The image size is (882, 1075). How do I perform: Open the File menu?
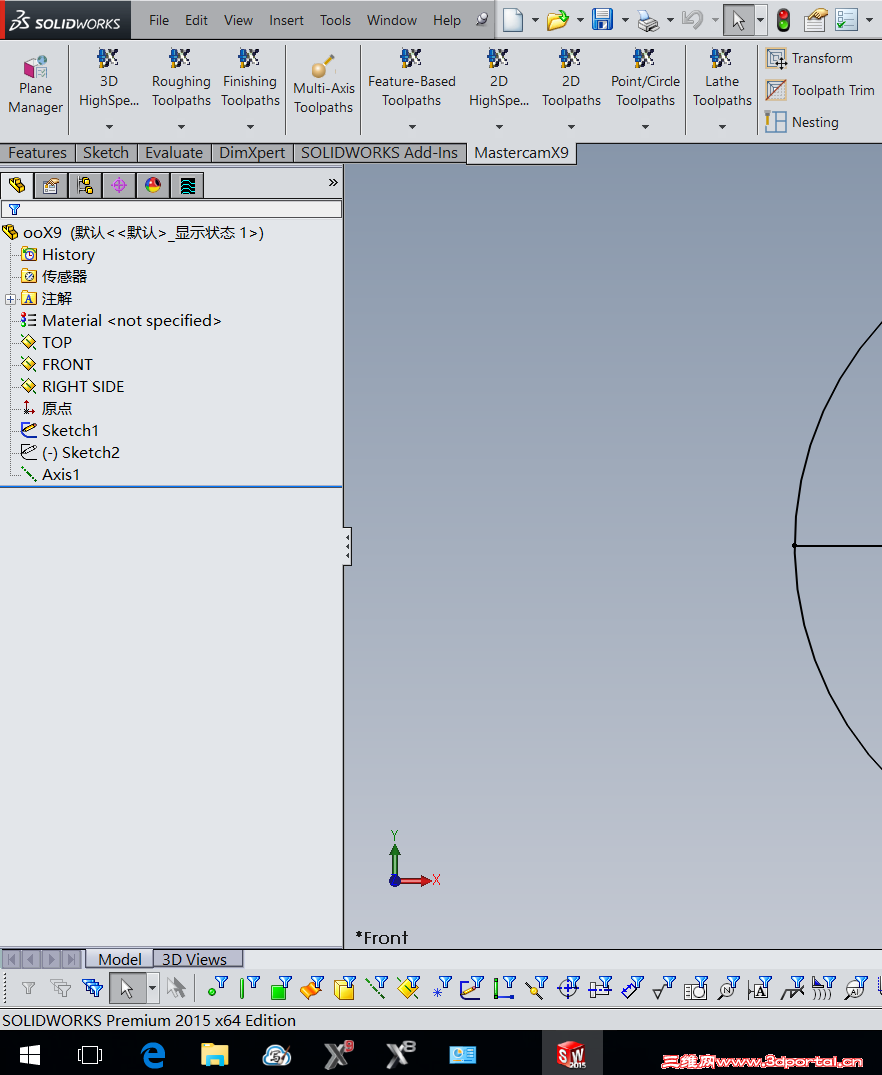(x=158, y=21)
